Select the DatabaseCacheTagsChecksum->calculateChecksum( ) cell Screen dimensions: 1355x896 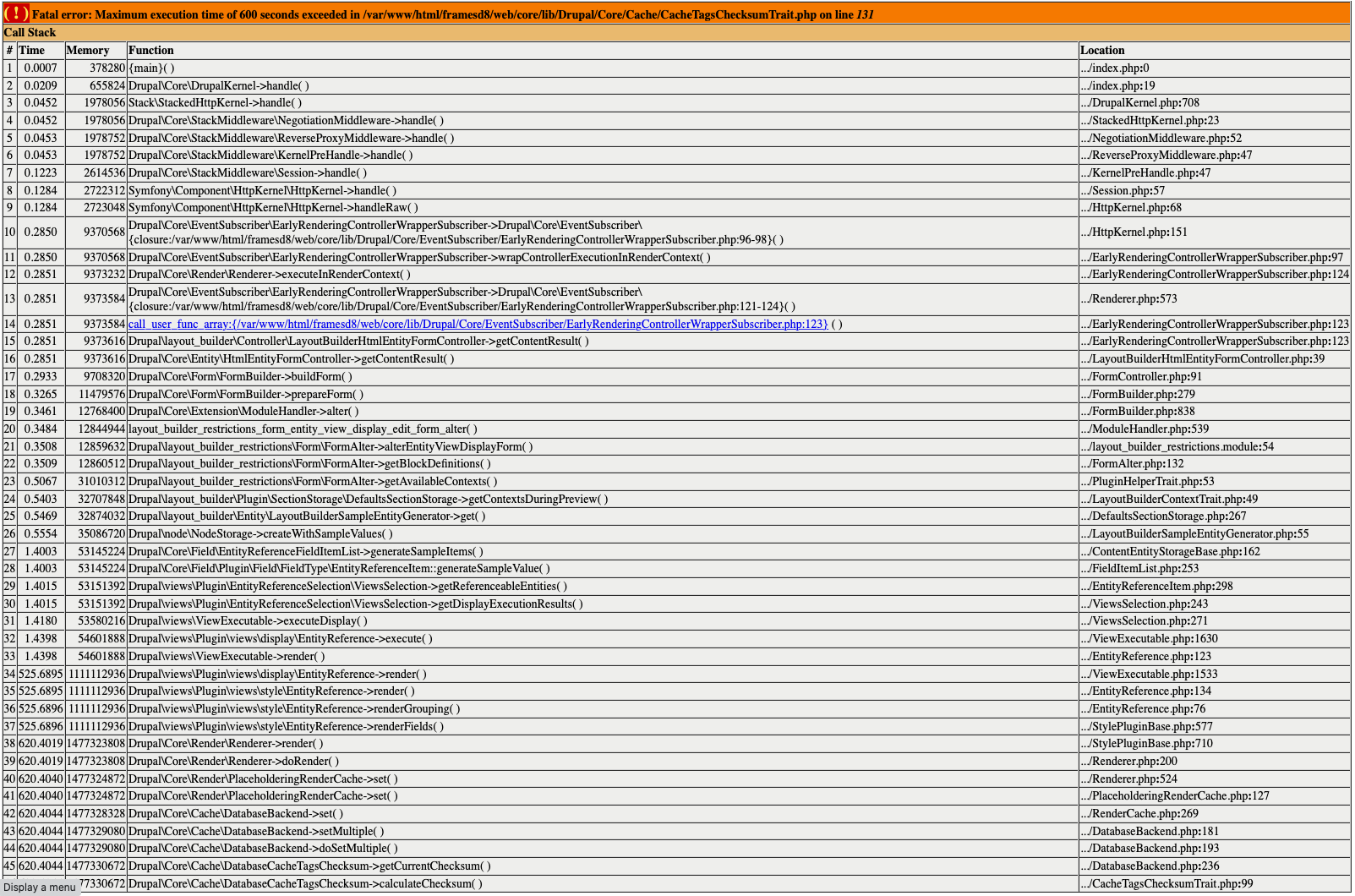[x=603, y=884]
